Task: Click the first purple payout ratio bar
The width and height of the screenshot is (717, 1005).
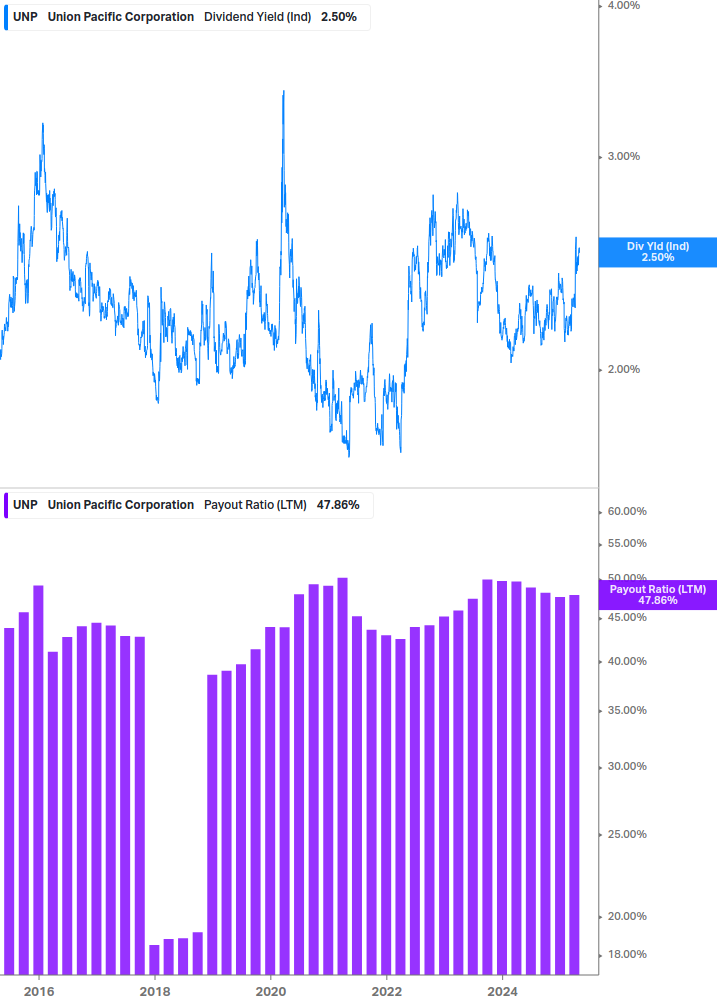Action: coord(9,801)
